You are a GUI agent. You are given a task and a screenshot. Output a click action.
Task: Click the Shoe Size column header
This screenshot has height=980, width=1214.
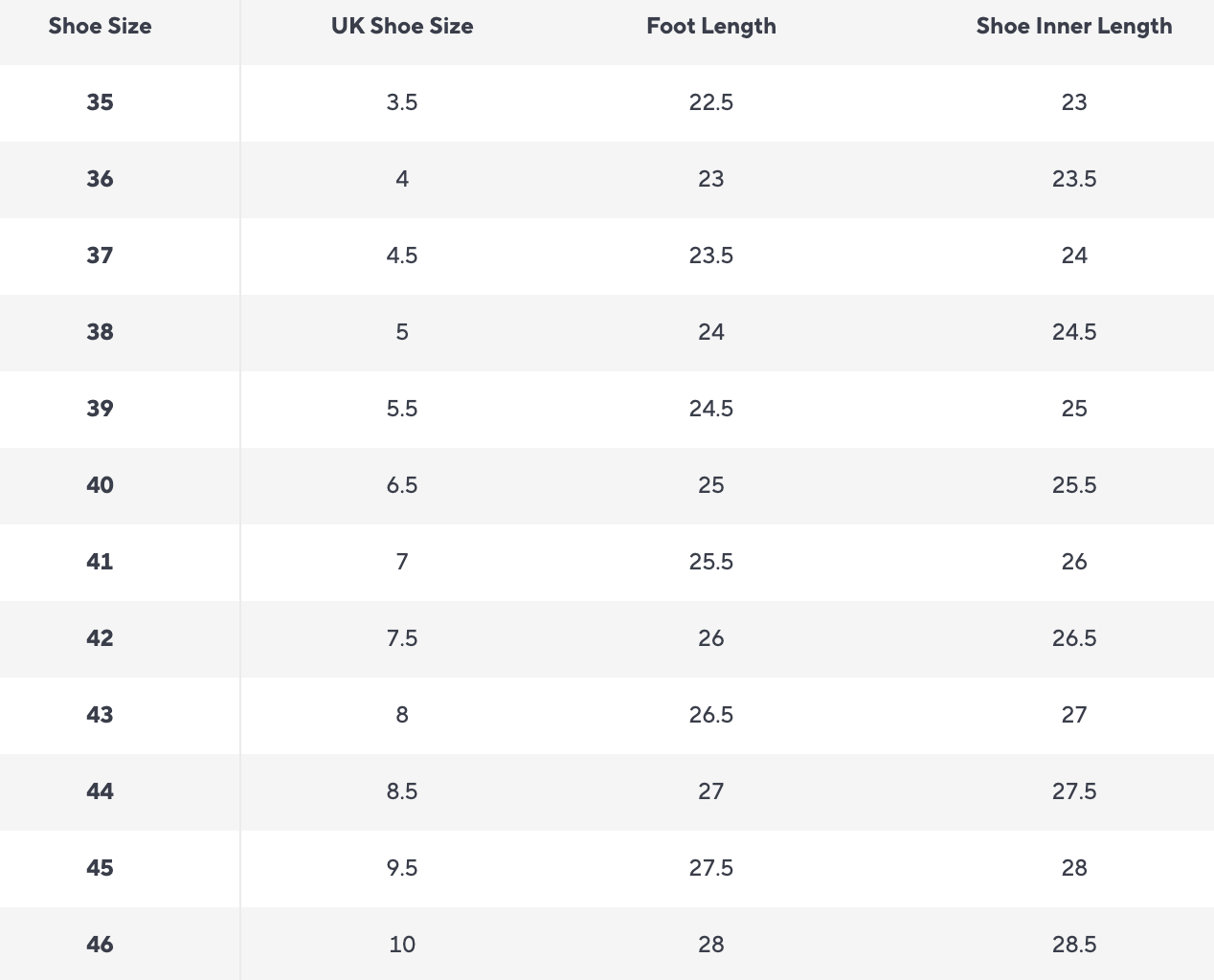pyautogui.click(x=100, y=27)
